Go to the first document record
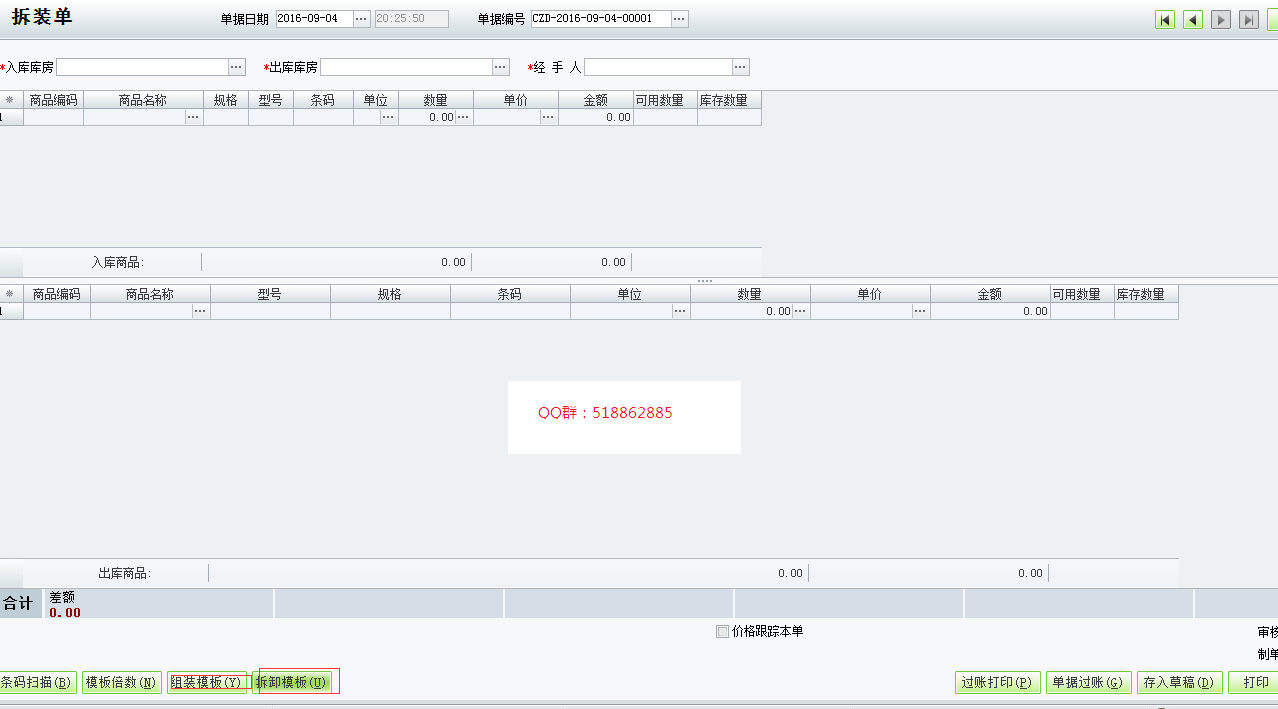The image size is (1278, 709). tap(1165, 20)
